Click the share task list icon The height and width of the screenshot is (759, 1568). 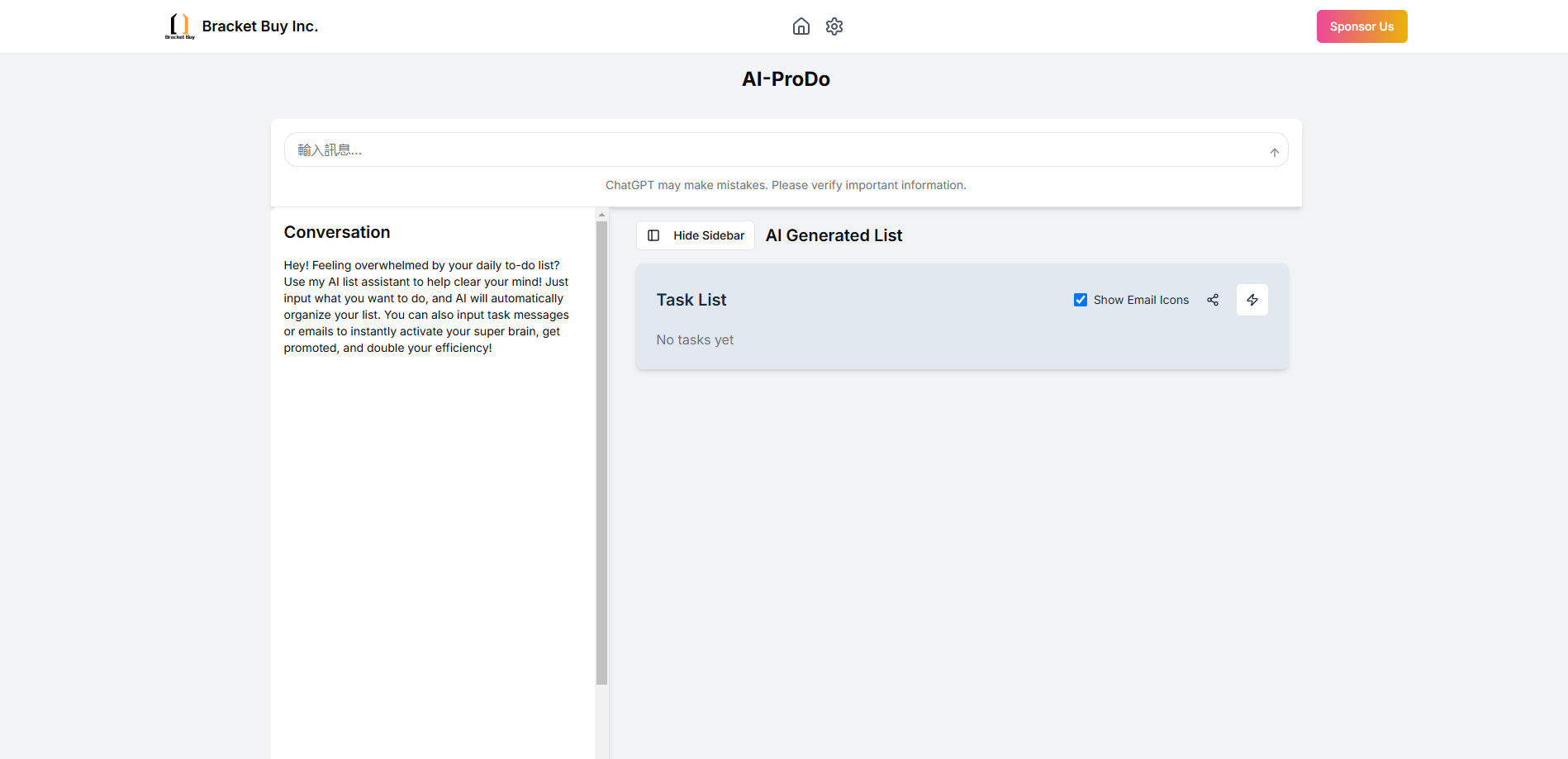click(1212, 300)
